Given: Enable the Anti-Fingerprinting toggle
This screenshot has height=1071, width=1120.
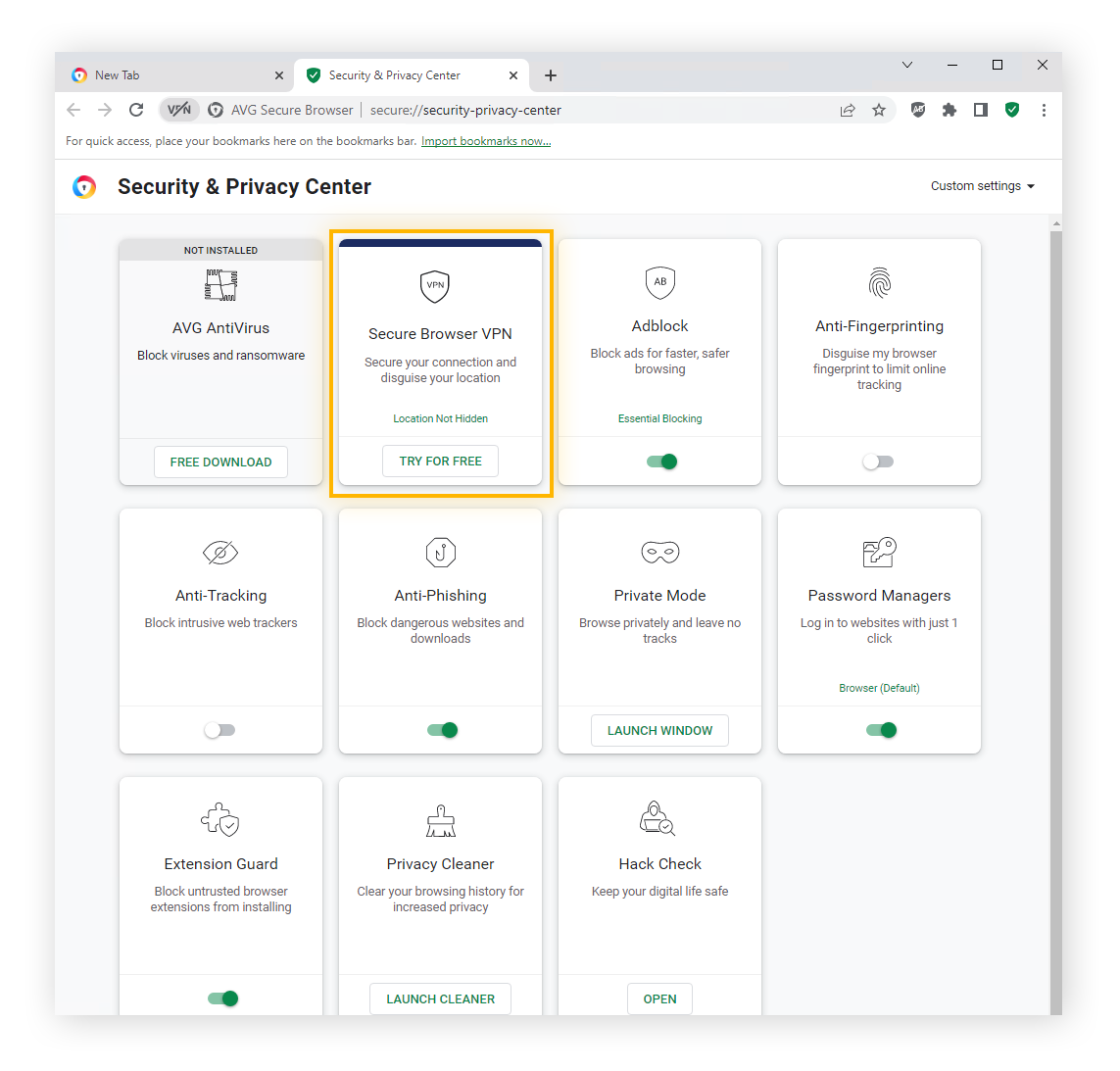Looking at the screenshot, I should click(879, 461).
